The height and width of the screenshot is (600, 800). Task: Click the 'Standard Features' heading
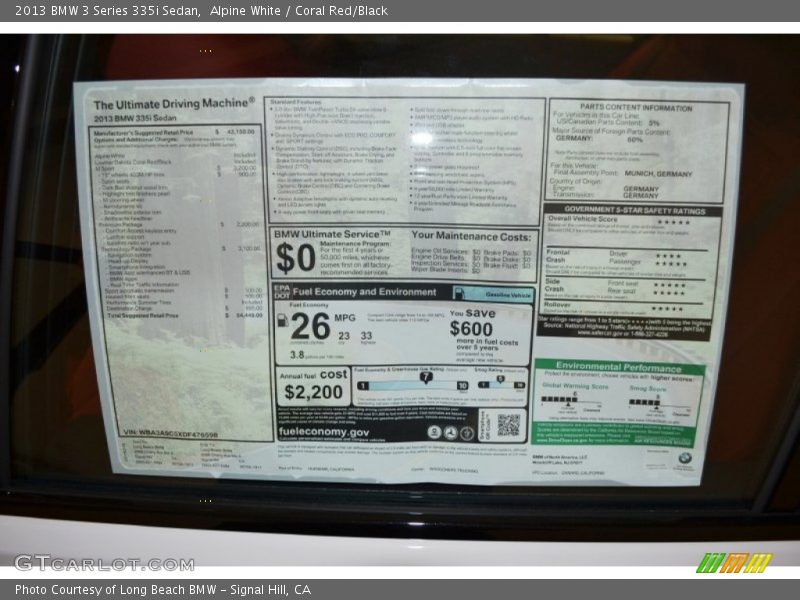click(296, 102)
